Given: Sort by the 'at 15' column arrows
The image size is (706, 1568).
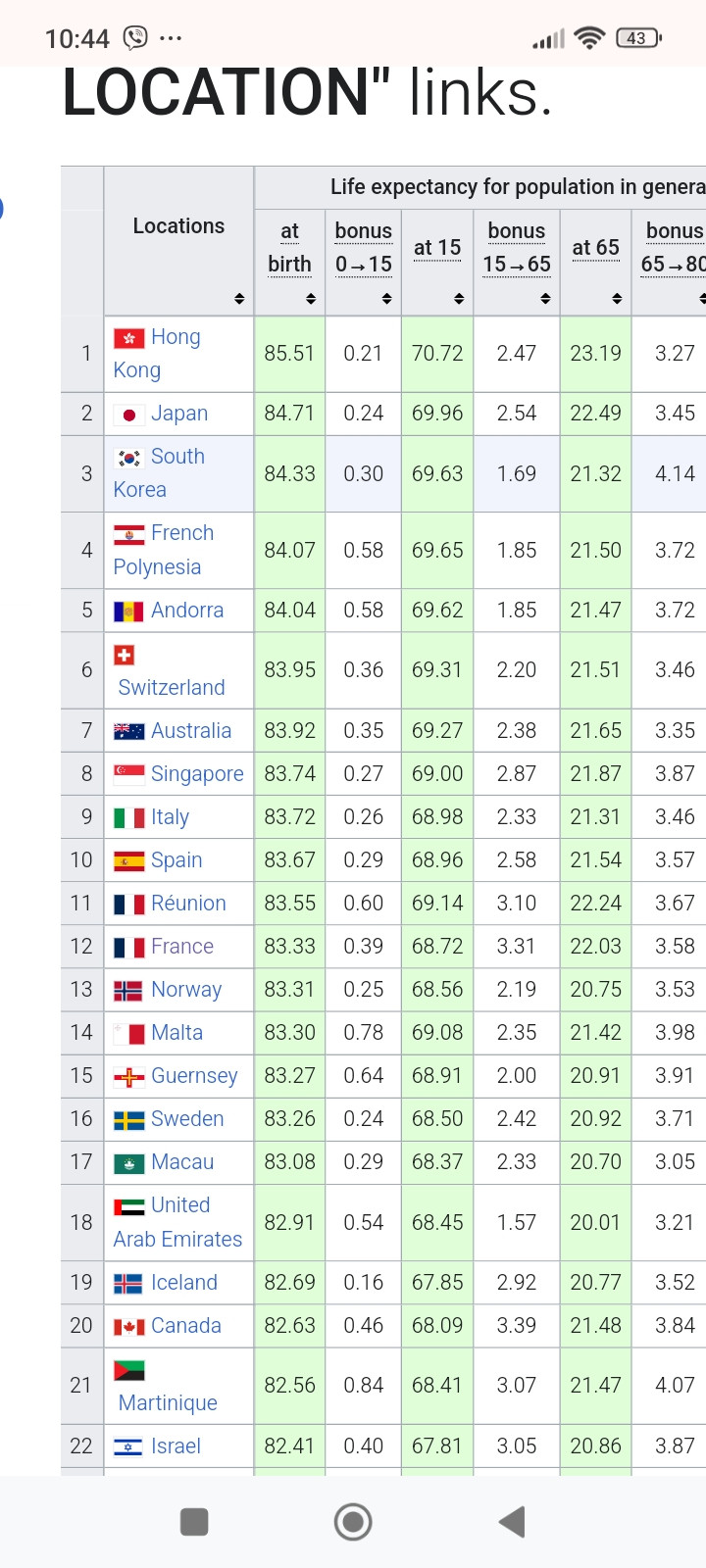Looking at the screenshot, I should [x=459, y=298].
